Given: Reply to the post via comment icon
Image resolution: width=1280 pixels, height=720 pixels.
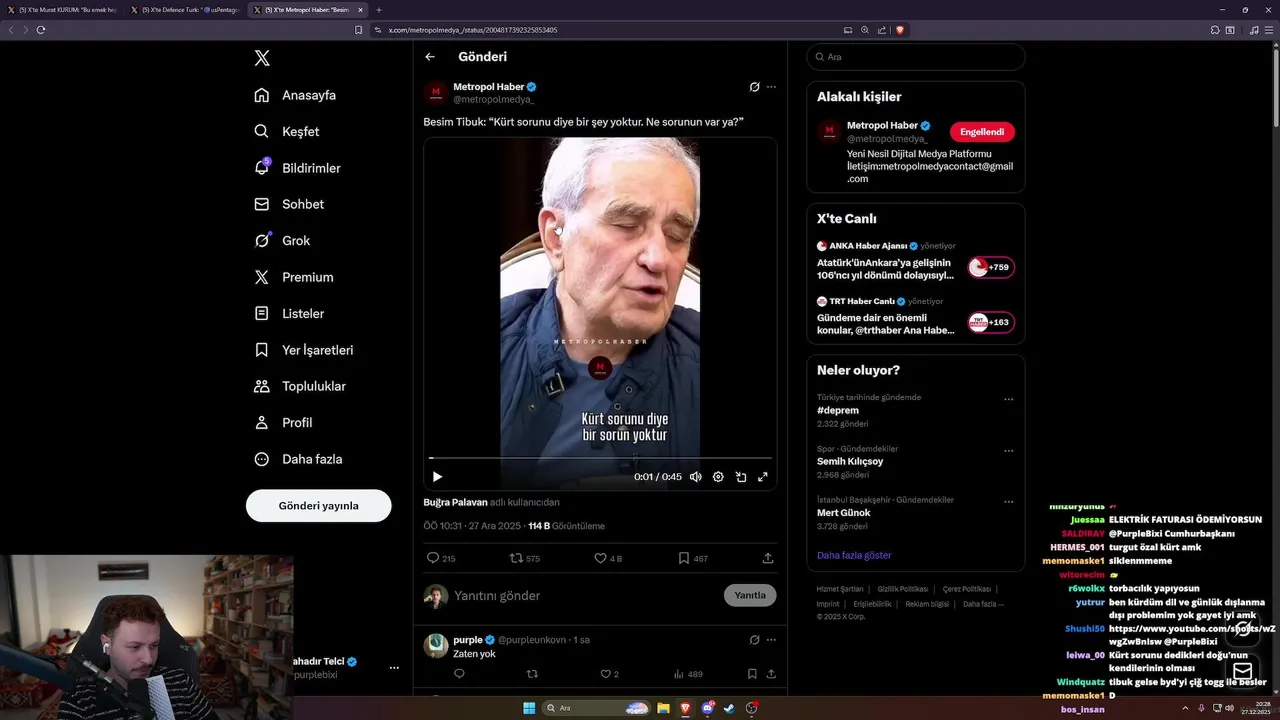Looking at the screenshot, I should [440, 558].
